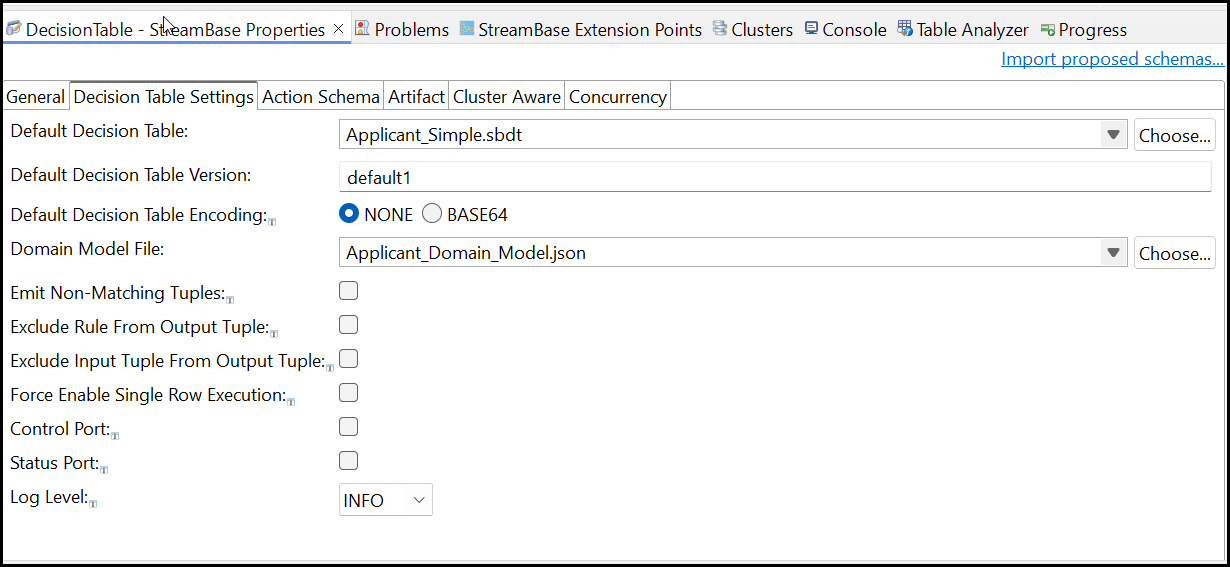Expand the Default Decision Table dropdown
This screenshot has height=567, width=1230.
click(x=1113, y=134)
